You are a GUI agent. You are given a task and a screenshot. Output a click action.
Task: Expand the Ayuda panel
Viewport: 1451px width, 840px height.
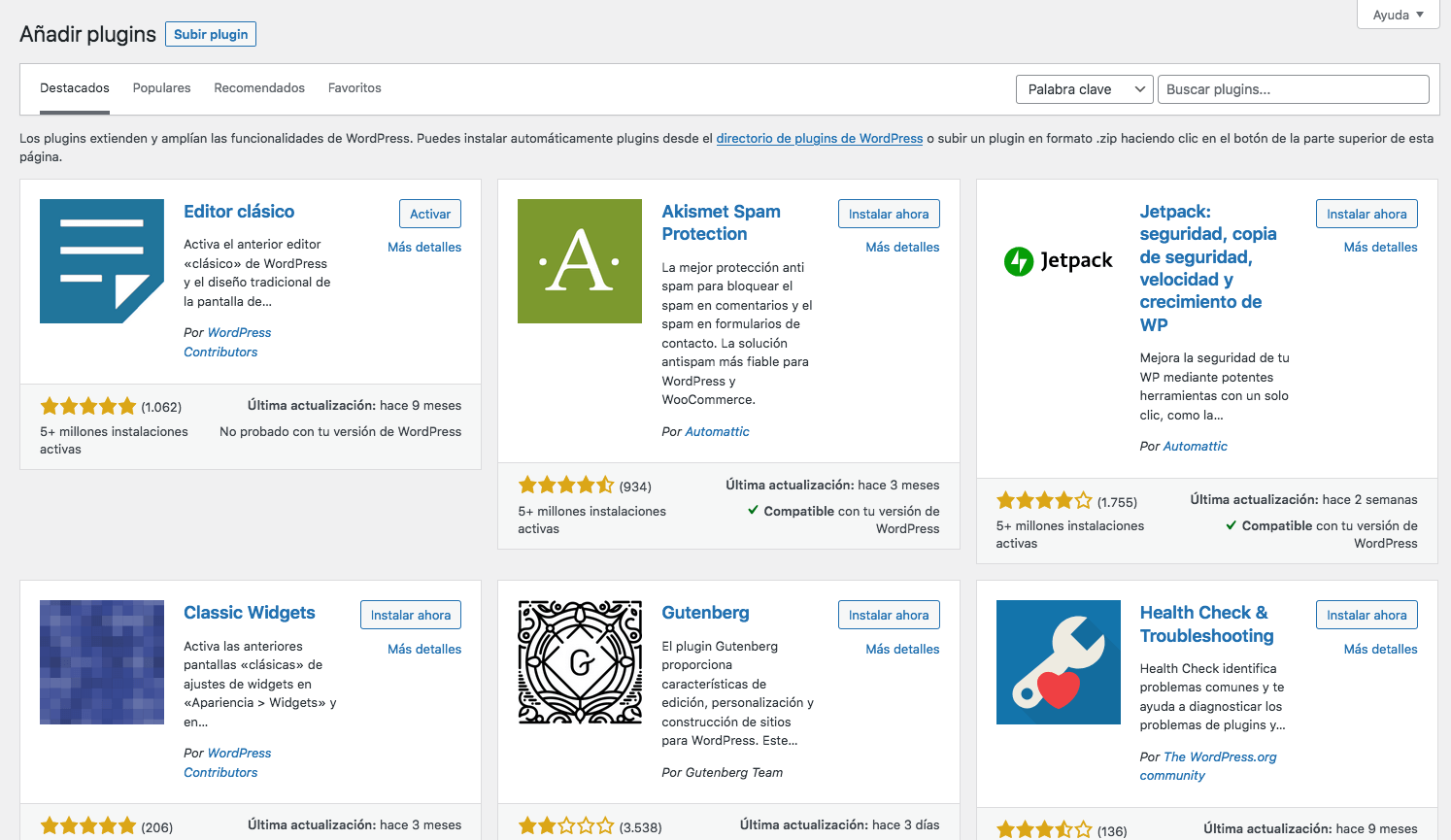point(1397,15)
